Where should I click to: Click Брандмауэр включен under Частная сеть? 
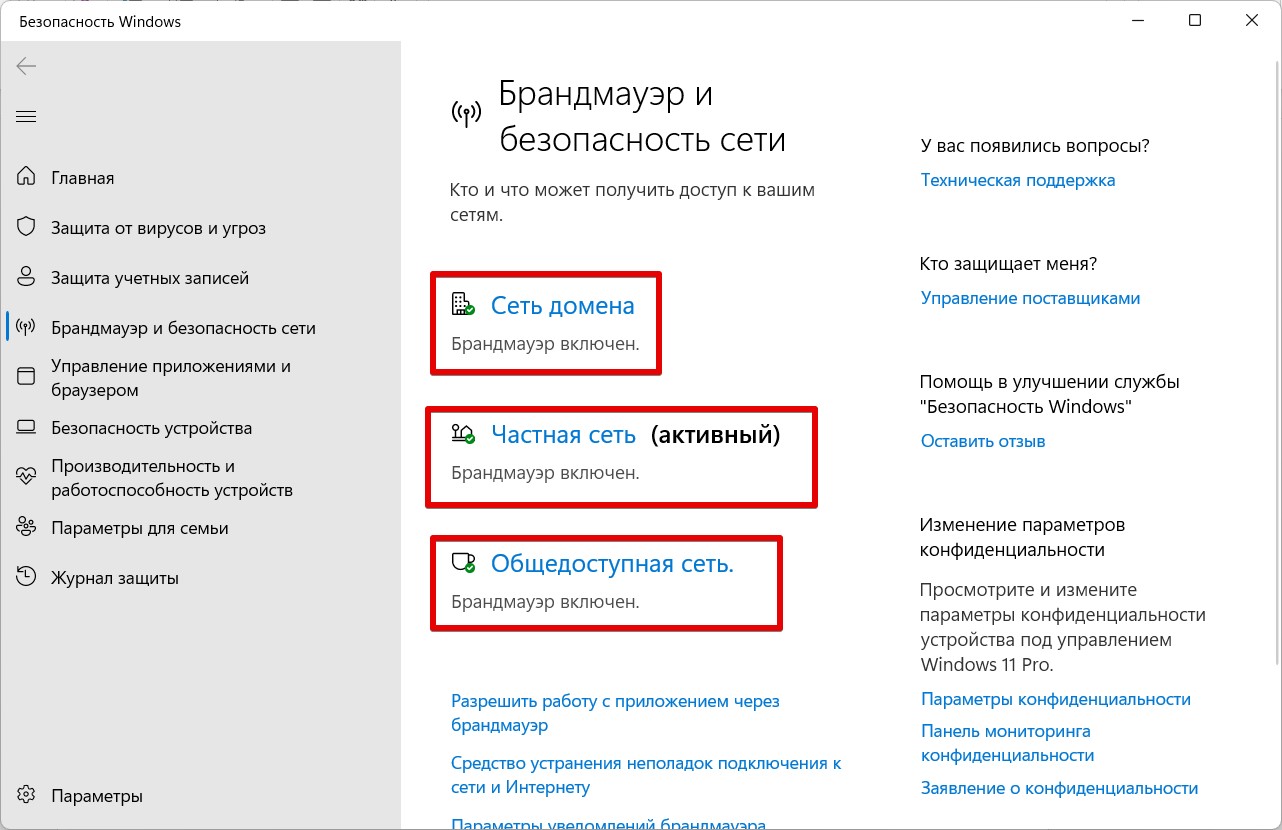click(545, 472)
